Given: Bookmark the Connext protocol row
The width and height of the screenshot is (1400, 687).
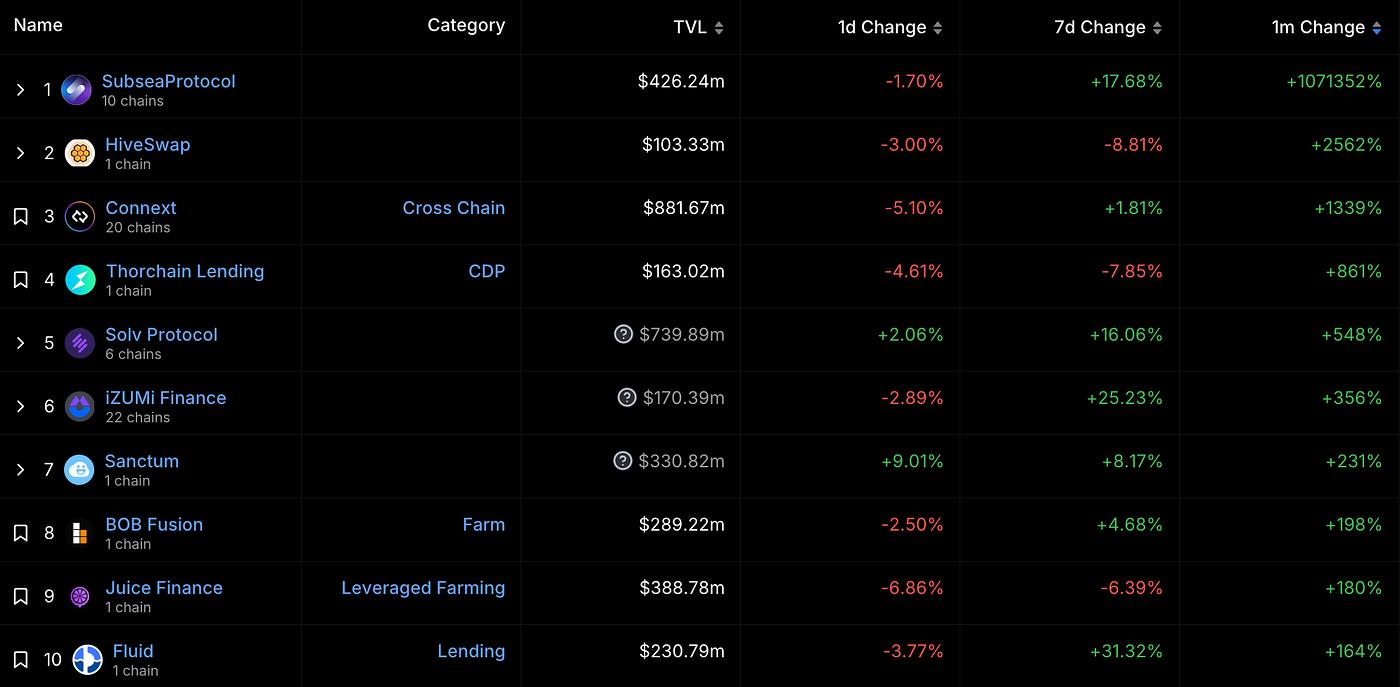Looking at the screenshot, I should coord(20,217).
